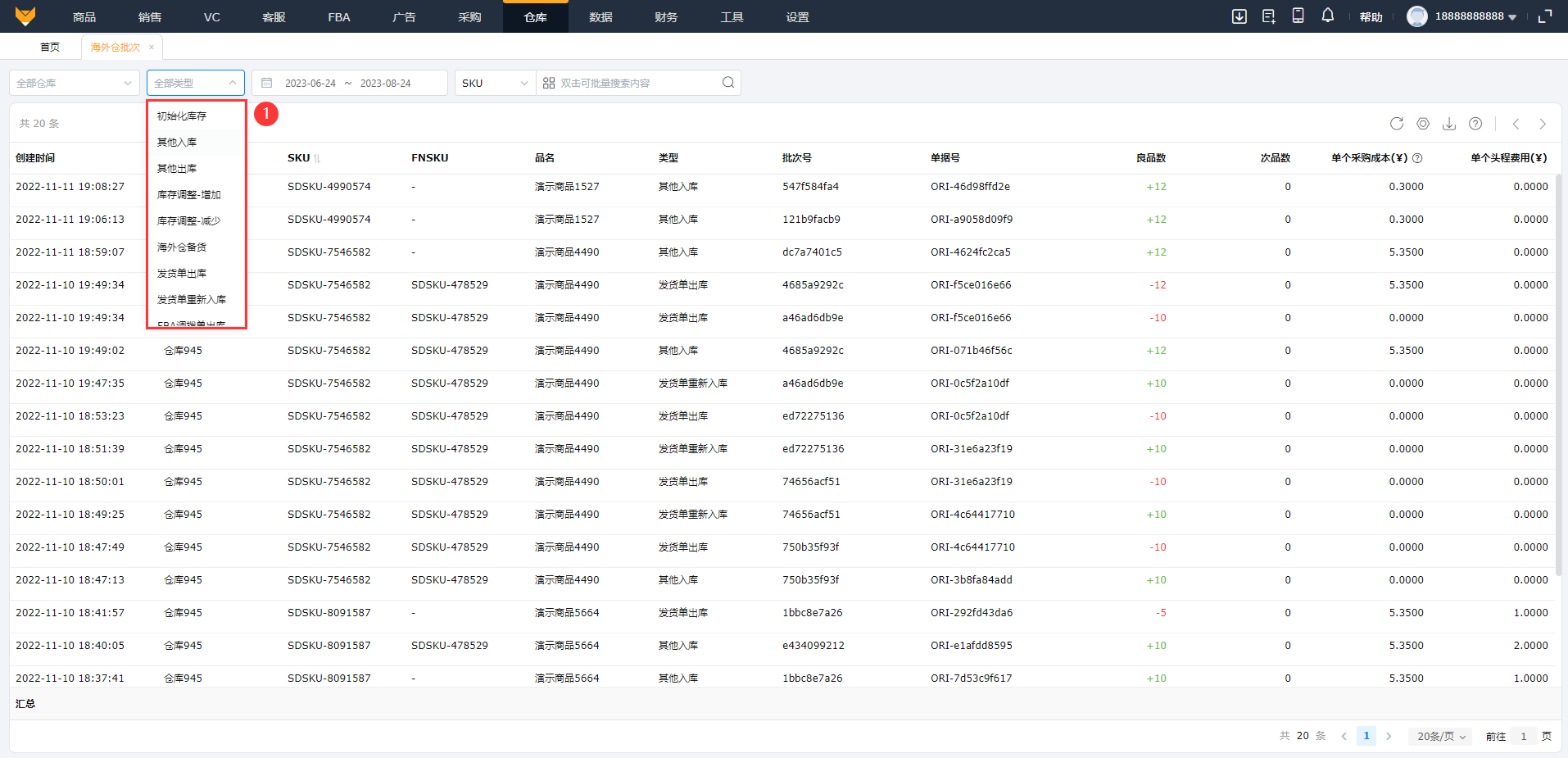Open the SKU search type dropdown
Image resolution: width=1568 pixels, height=758 pixels.
click(495, 83)
